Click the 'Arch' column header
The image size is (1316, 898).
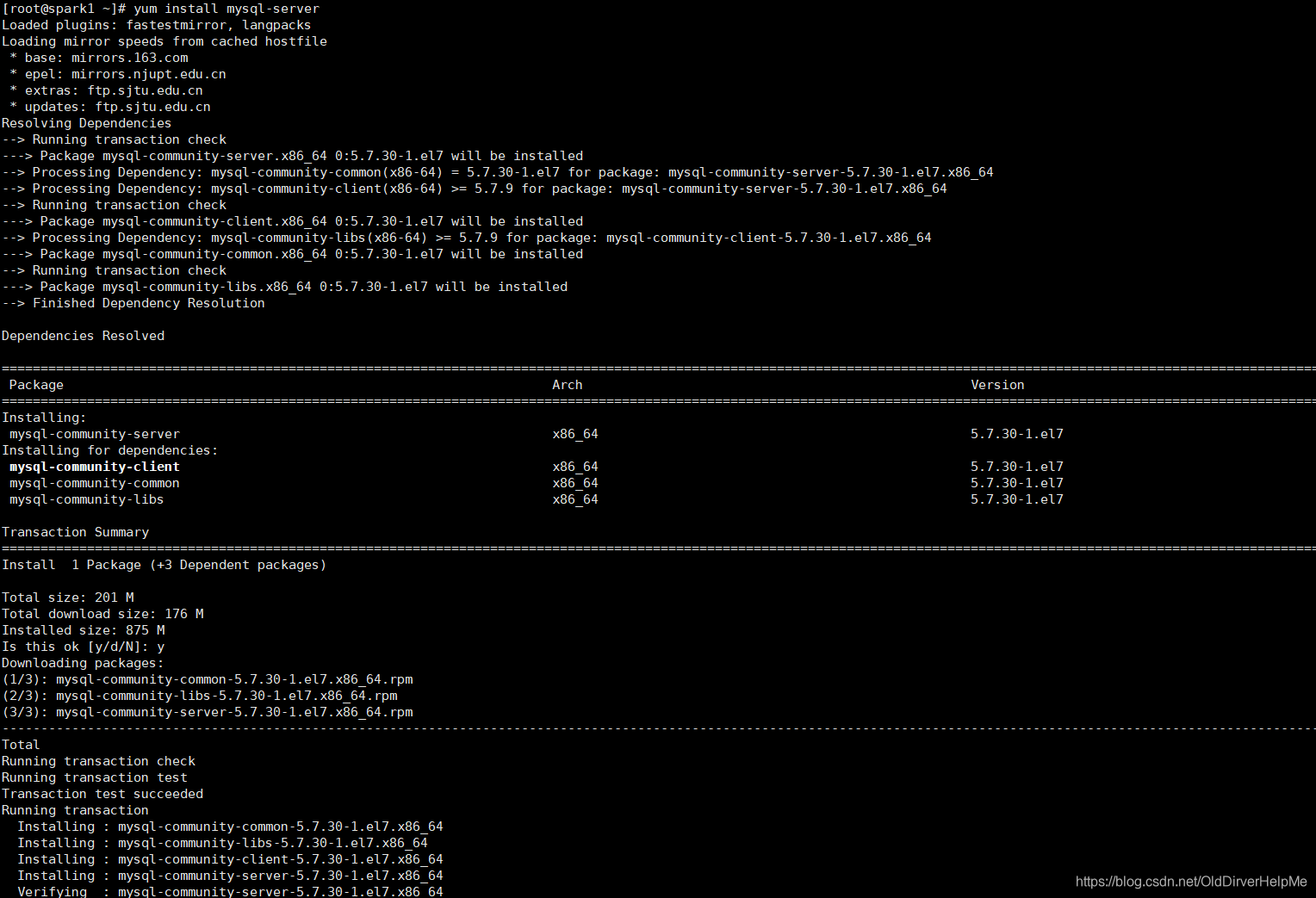(x=568, y=385)
